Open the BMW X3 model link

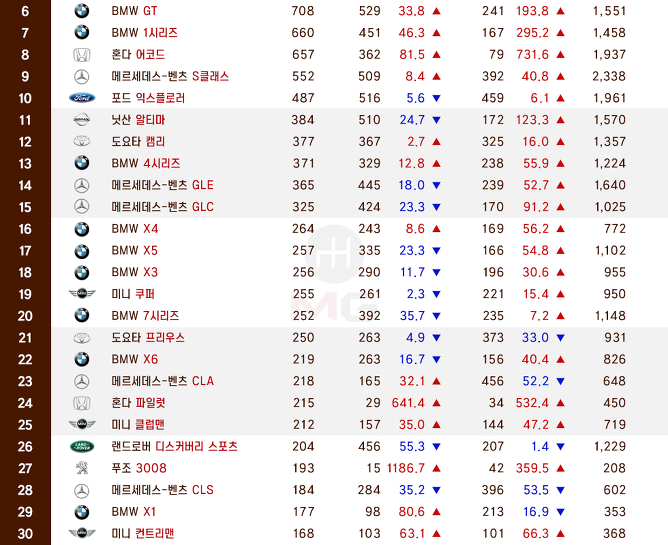coord(135,272)
